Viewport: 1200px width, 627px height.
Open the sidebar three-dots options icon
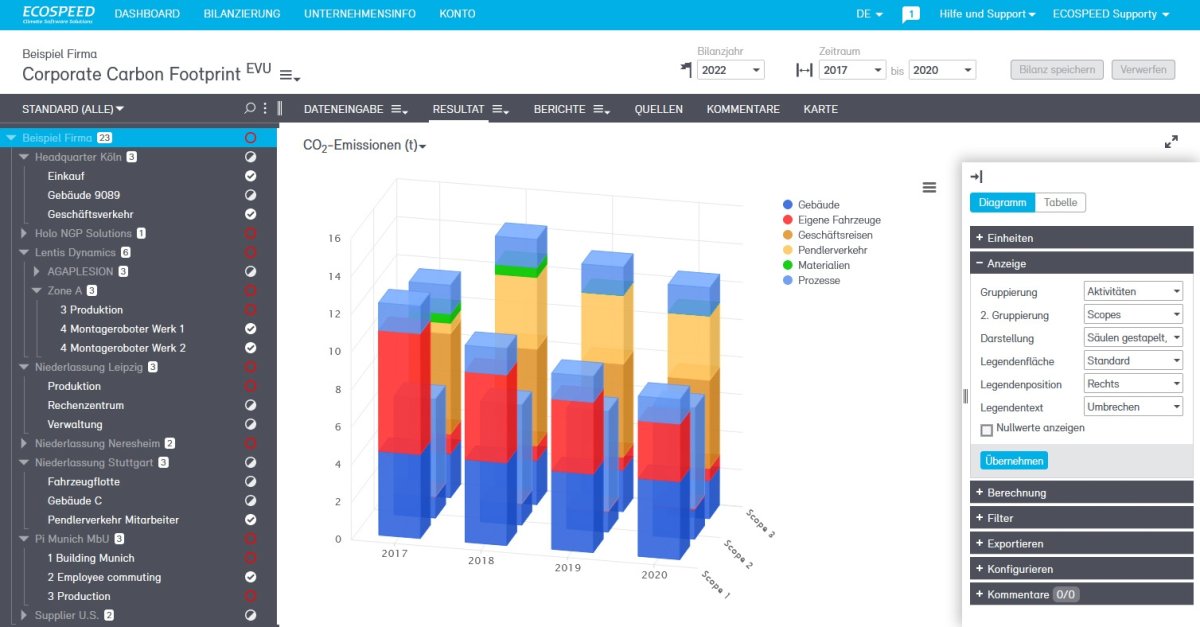click(265, 108)
